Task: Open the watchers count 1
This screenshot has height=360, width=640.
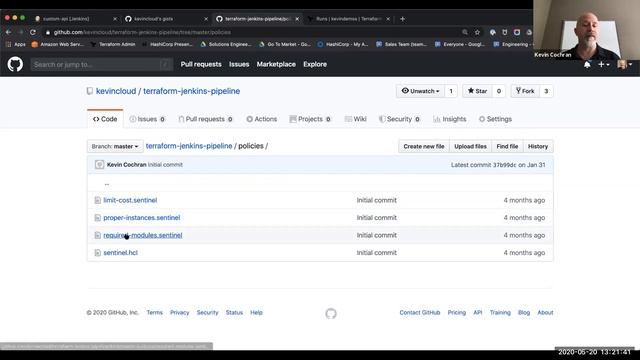Action: [451, 91]
